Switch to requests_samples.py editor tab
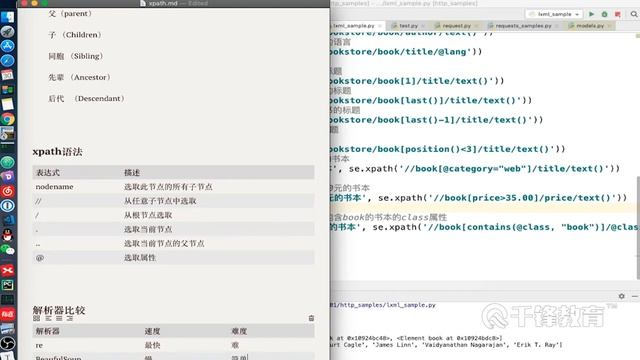The image size is (640, 360). (x=523, y=26)
